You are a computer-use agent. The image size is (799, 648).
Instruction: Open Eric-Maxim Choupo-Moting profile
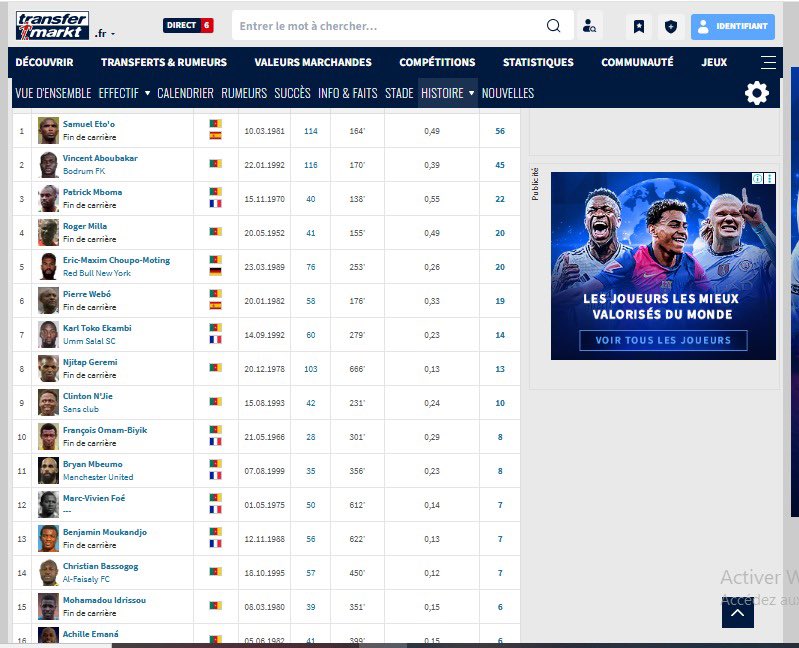click(116, 260)
